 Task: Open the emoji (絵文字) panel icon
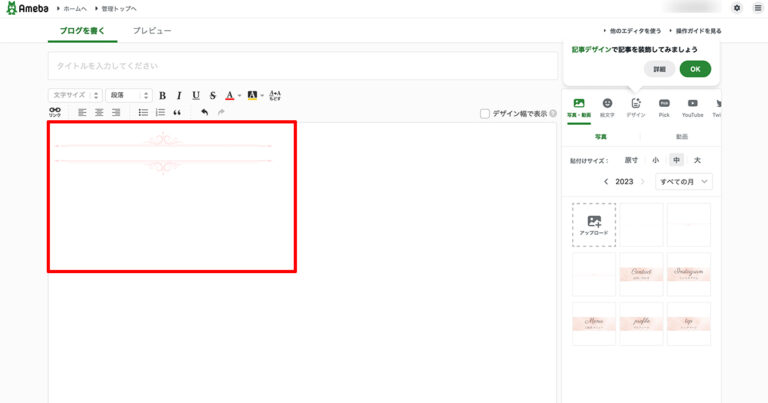[607, 106]
